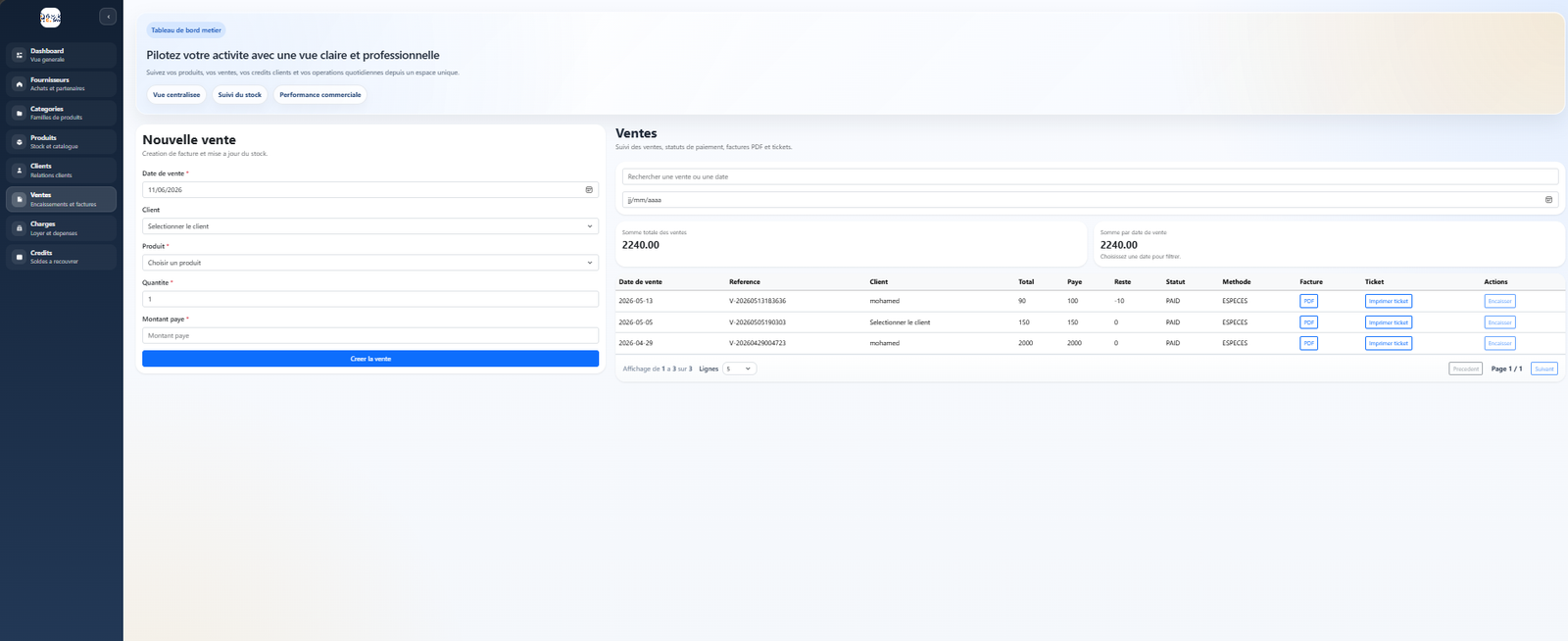The height and width of the screenshot is (641, 1568).
Task: Click the Montant paye input field
Action: click(x=370, y=335)
